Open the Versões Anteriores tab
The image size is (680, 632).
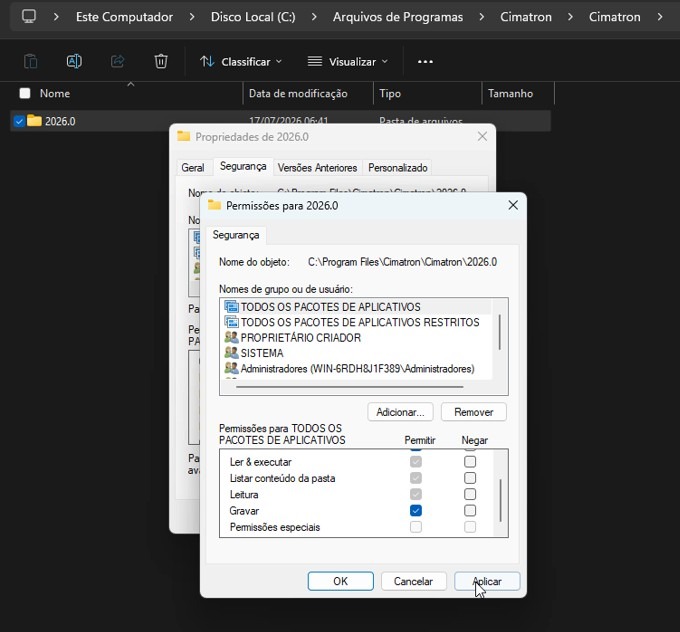click(x=317, y=167)
